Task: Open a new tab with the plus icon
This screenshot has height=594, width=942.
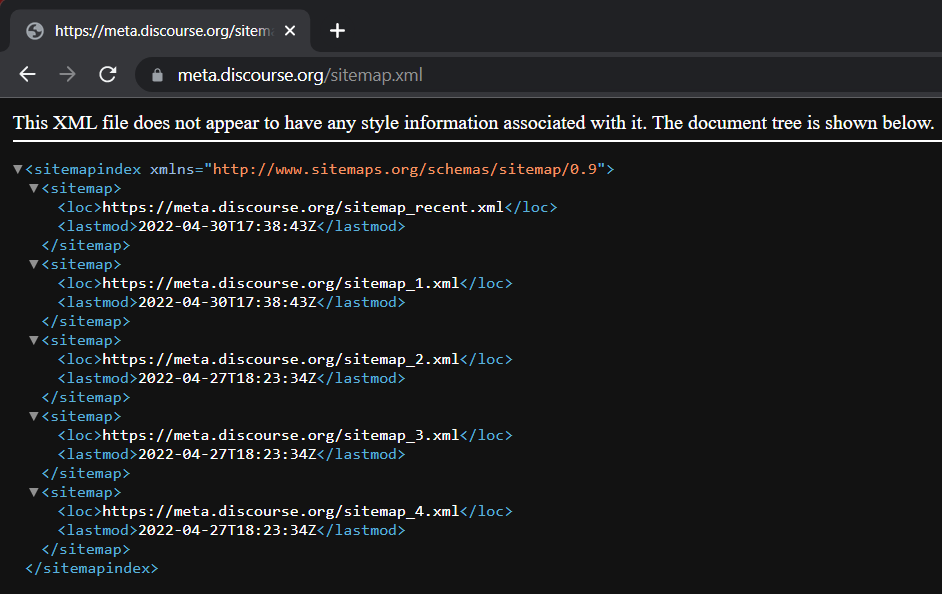Action: (337, 30)
